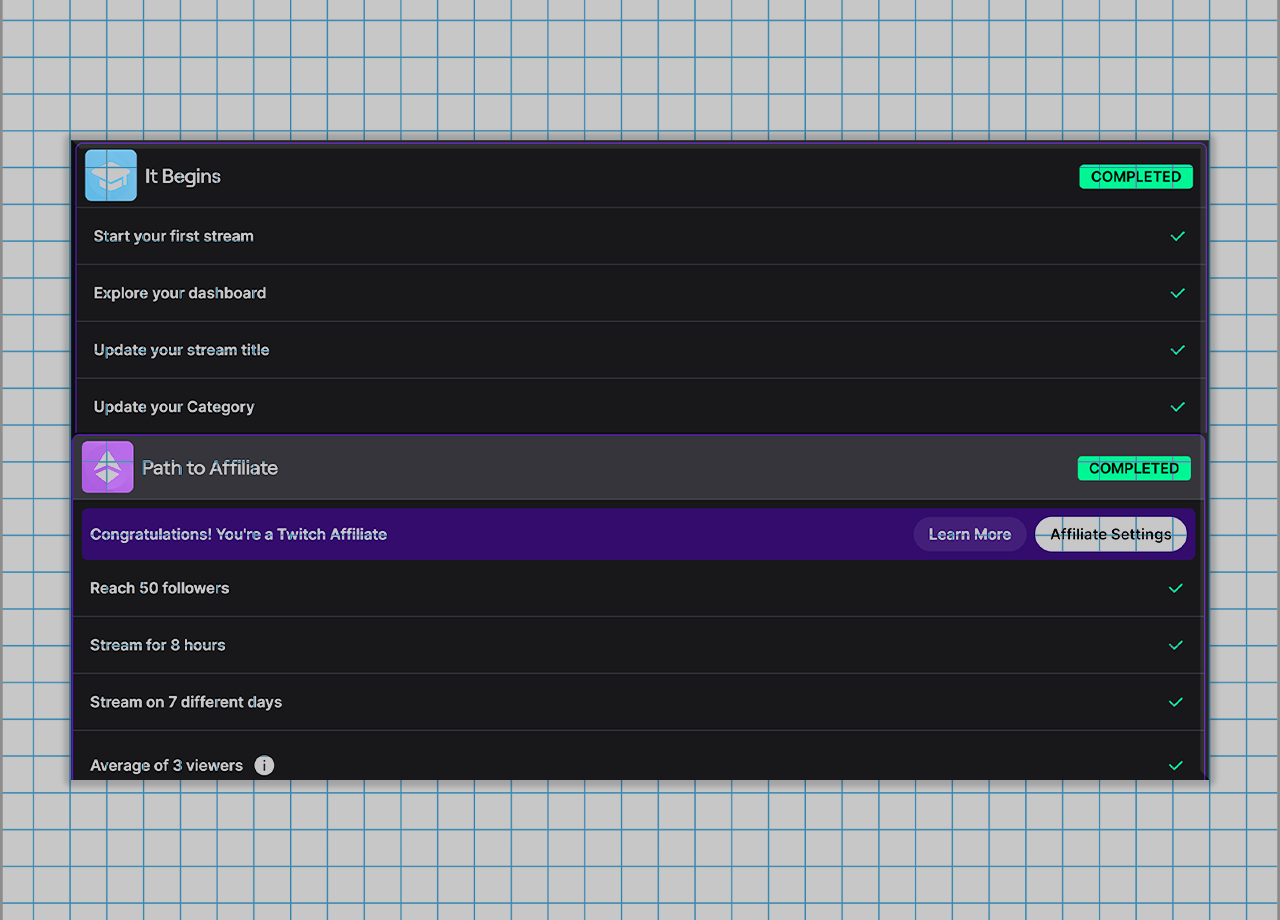
Task: Collapse the It Begins section header
Action: (x=640, y=177)
